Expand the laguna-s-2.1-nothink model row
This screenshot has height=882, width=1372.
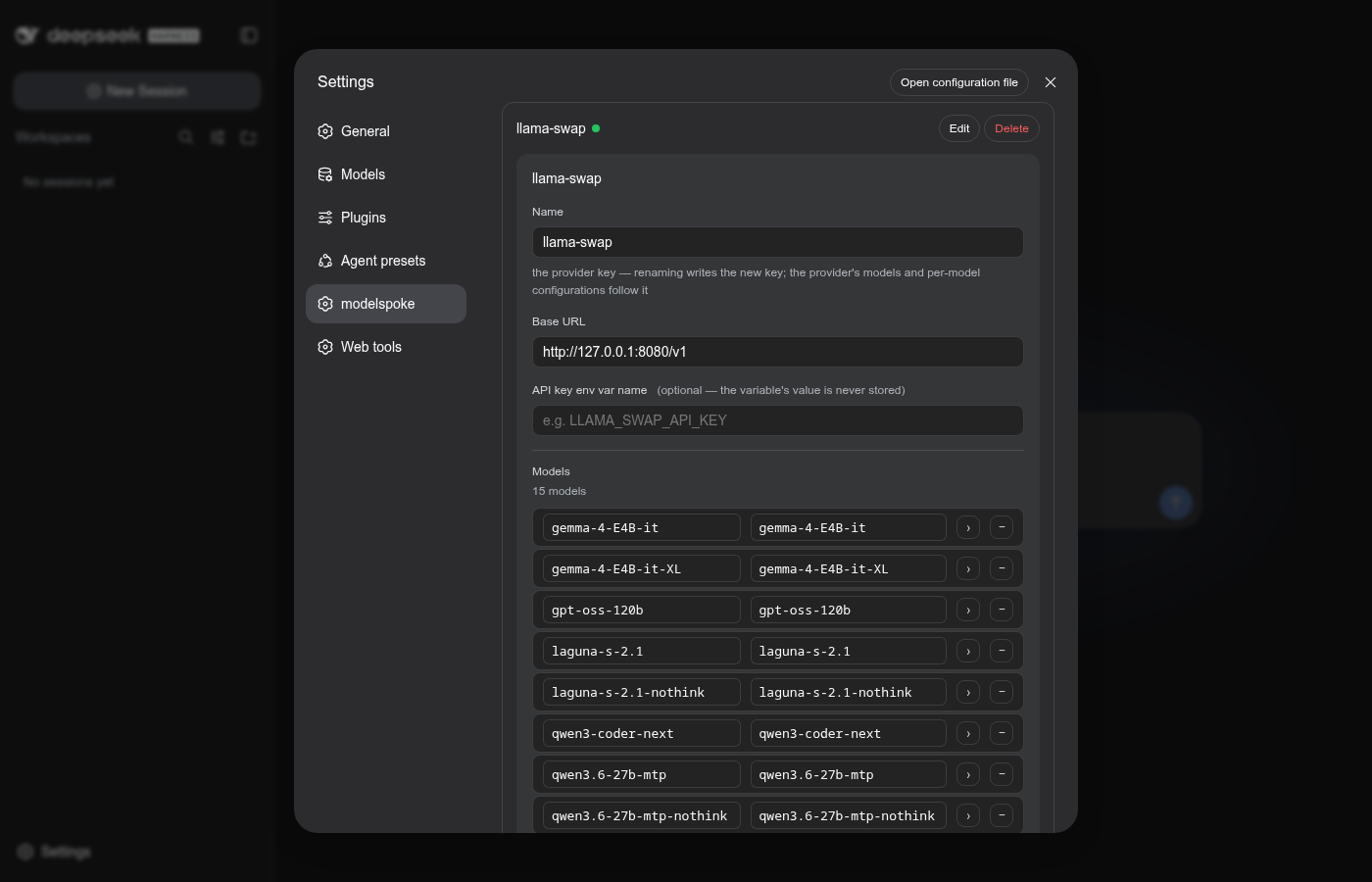pyautogui.click(x=968, y=692)
